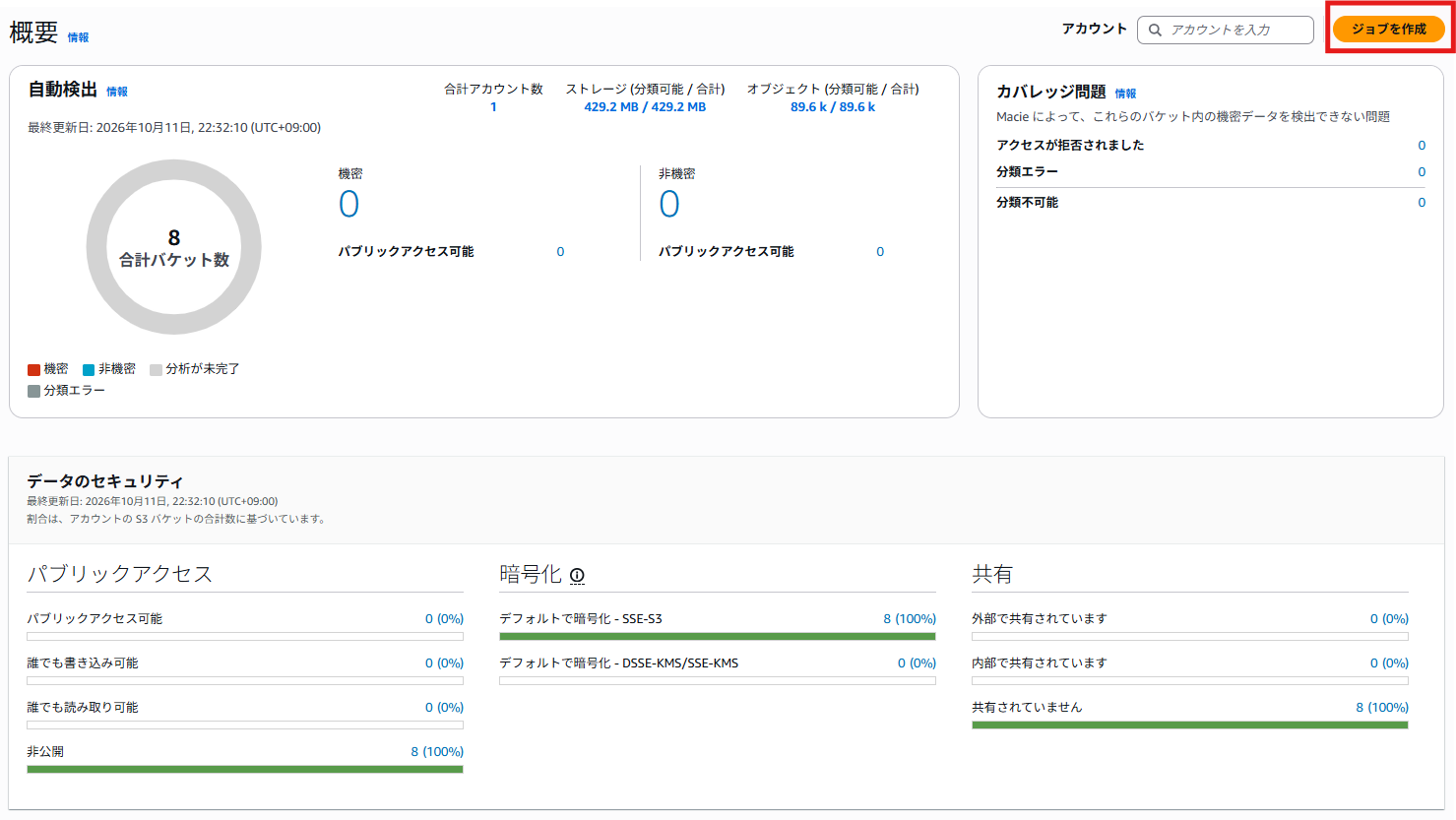The width and height of the screenshot is (1456, 820).
Task: Click the ジョブを作成 button
Action: point(1388,30)
